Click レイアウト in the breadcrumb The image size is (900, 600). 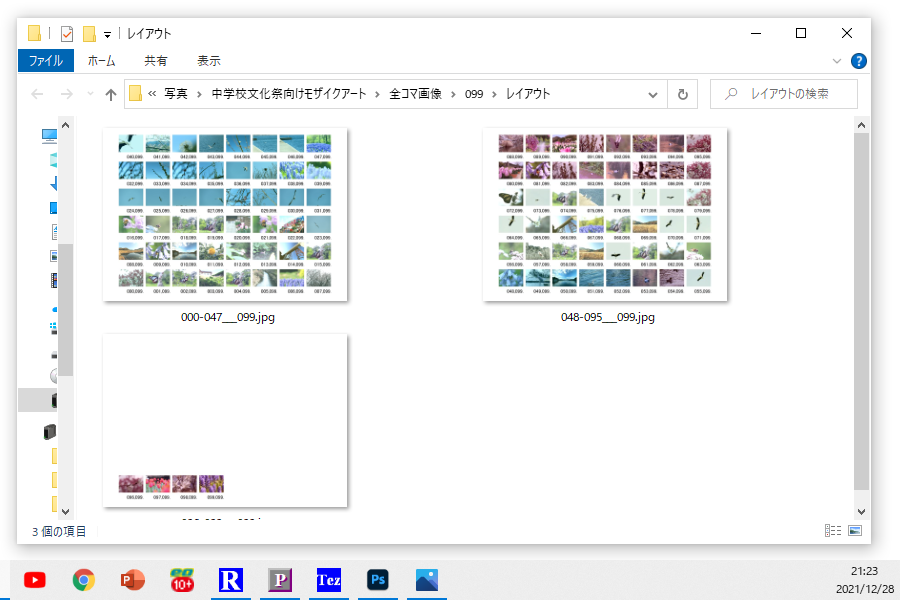pos(528,94)
